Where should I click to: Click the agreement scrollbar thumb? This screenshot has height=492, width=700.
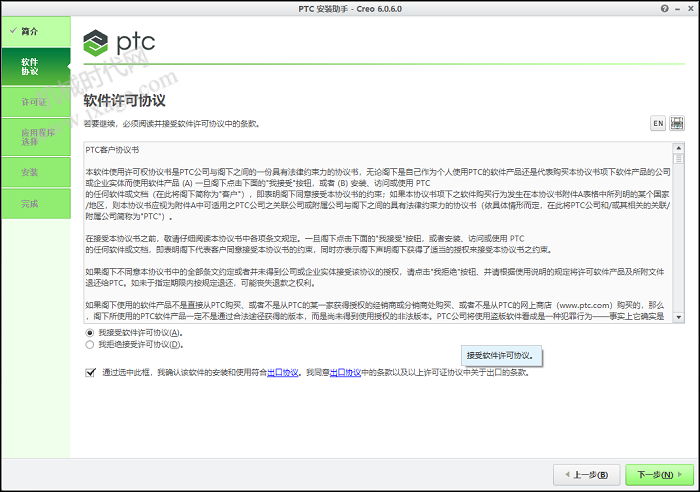coord(679,158)
